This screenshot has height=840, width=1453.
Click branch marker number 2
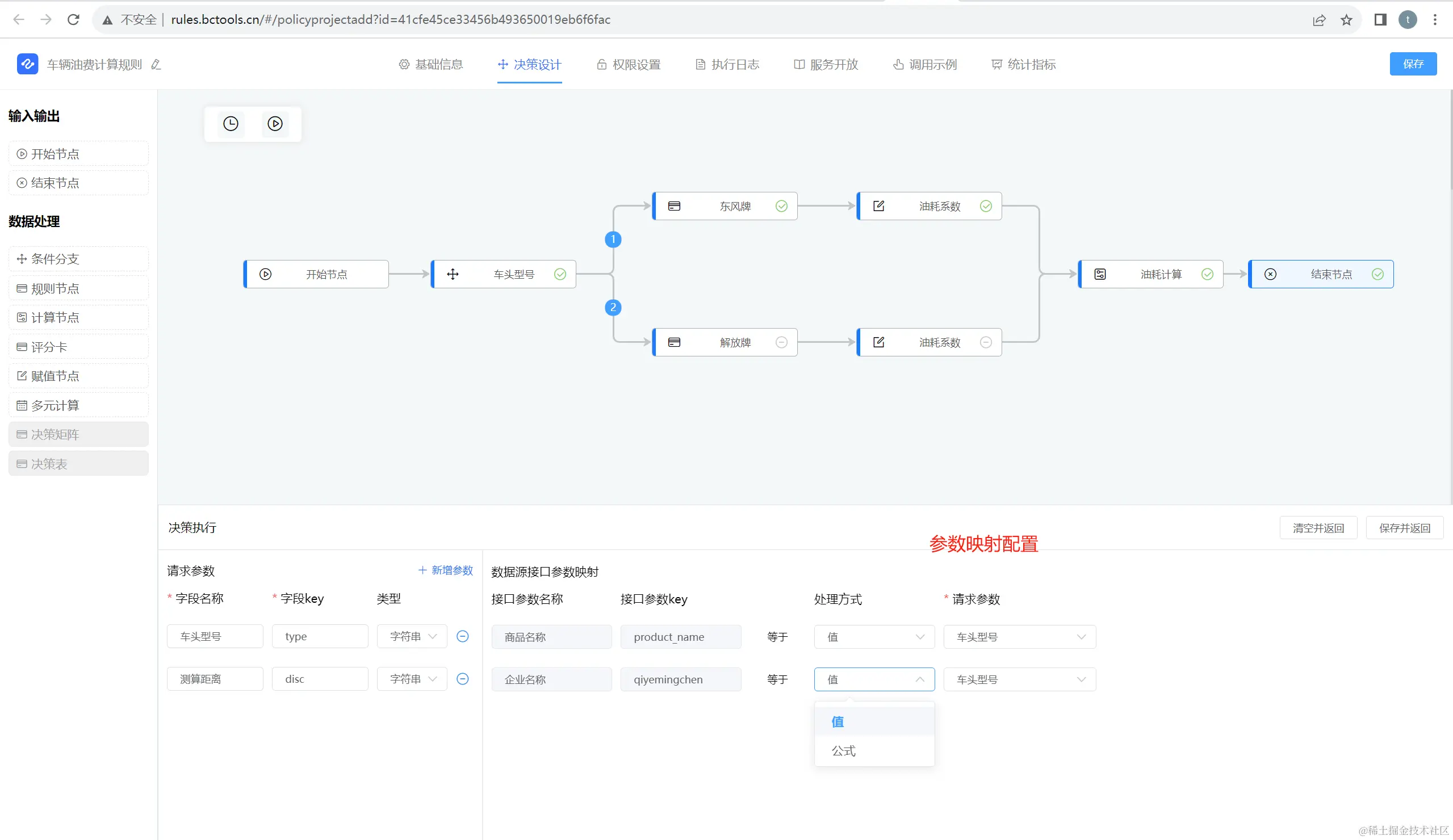tap(613, 307)
